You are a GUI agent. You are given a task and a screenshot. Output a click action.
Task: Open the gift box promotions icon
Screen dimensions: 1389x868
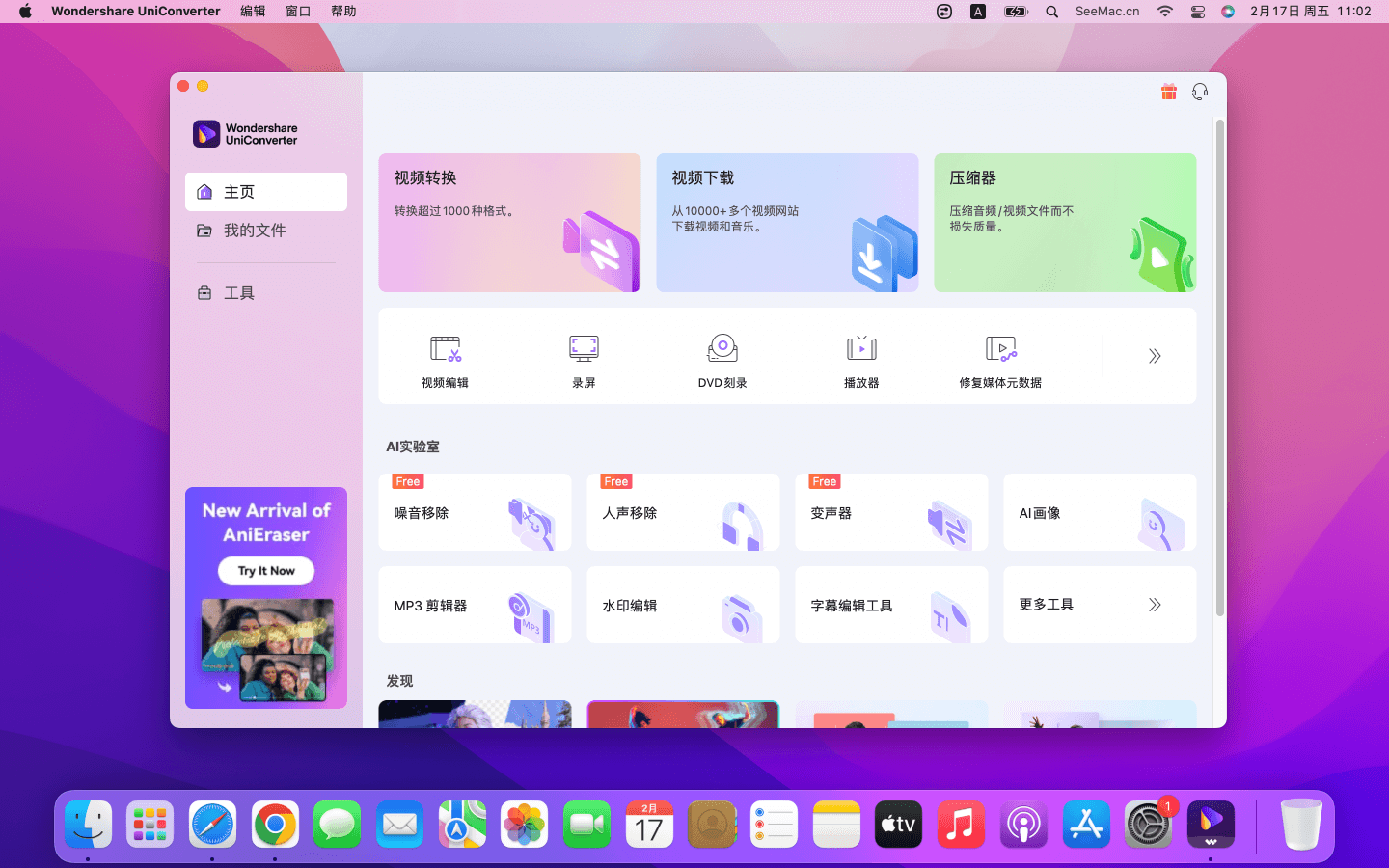tap(1168, 92)
